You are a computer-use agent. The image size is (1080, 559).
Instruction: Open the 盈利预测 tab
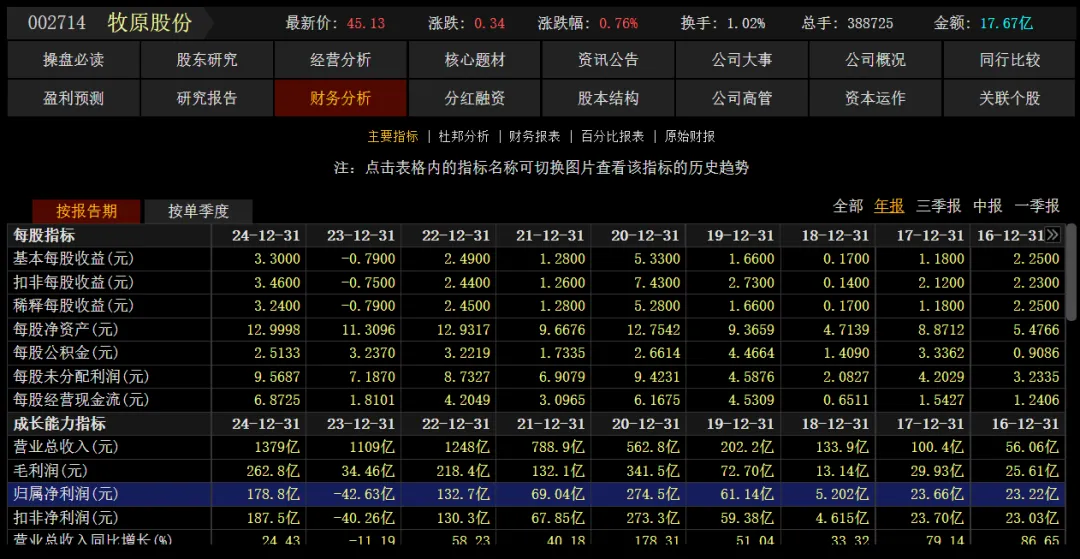click(x=74, y=98)
